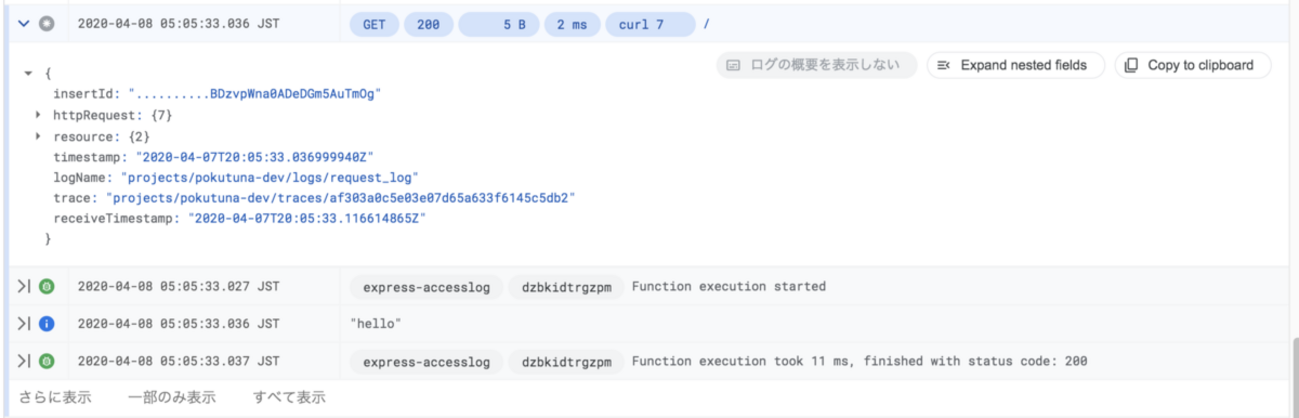Expand the httpRequest field
The width and height of the screenshot is (1299, 418).
coord(39,115)
